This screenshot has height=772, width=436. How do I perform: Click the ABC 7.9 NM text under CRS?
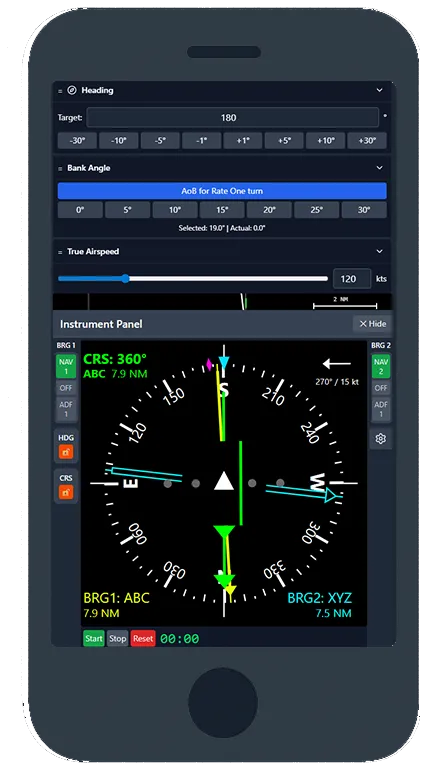coord(115,374)
